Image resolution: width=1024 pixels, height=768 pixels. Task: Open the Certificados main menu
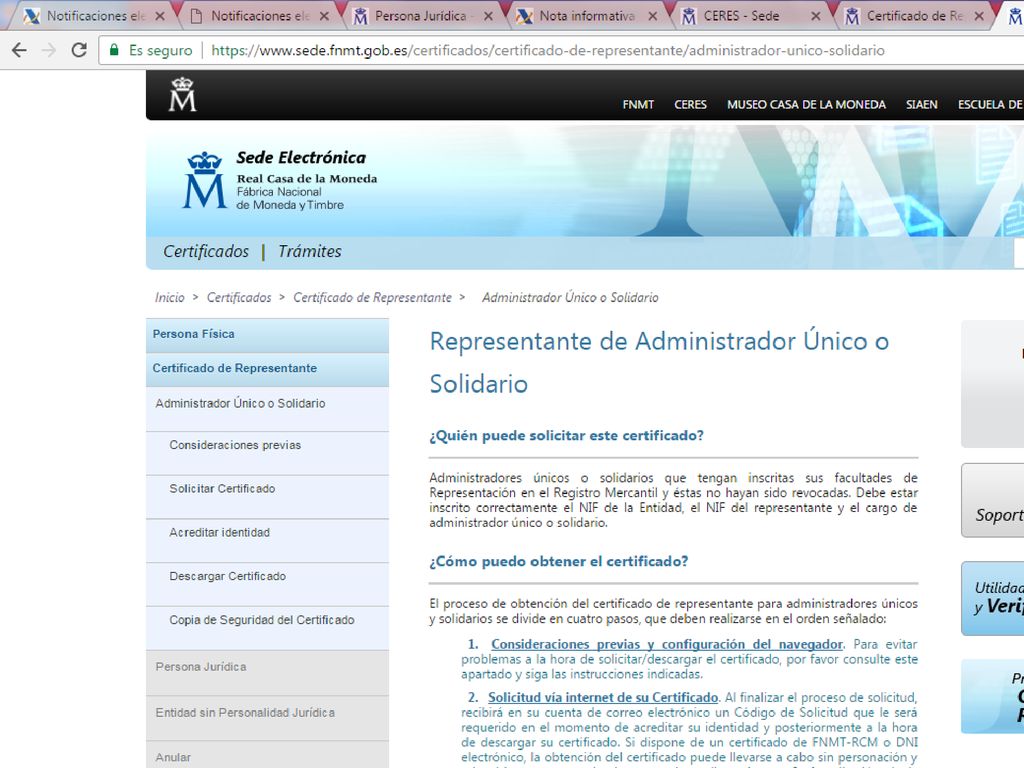206,251
